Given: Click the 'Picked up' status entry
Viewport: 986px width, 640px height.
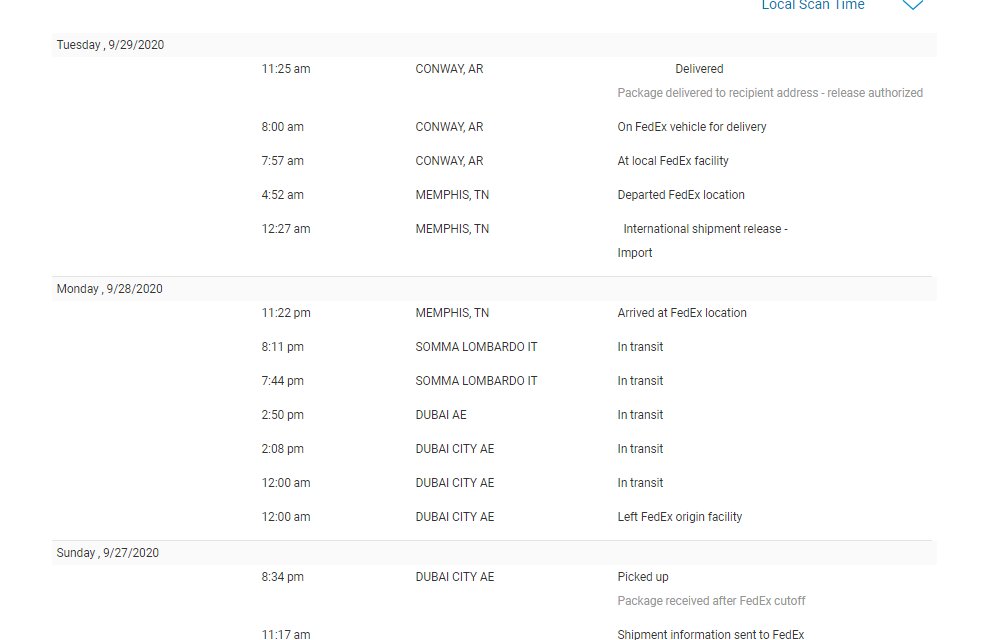Looking at the screenshot, I should (643, 577).
